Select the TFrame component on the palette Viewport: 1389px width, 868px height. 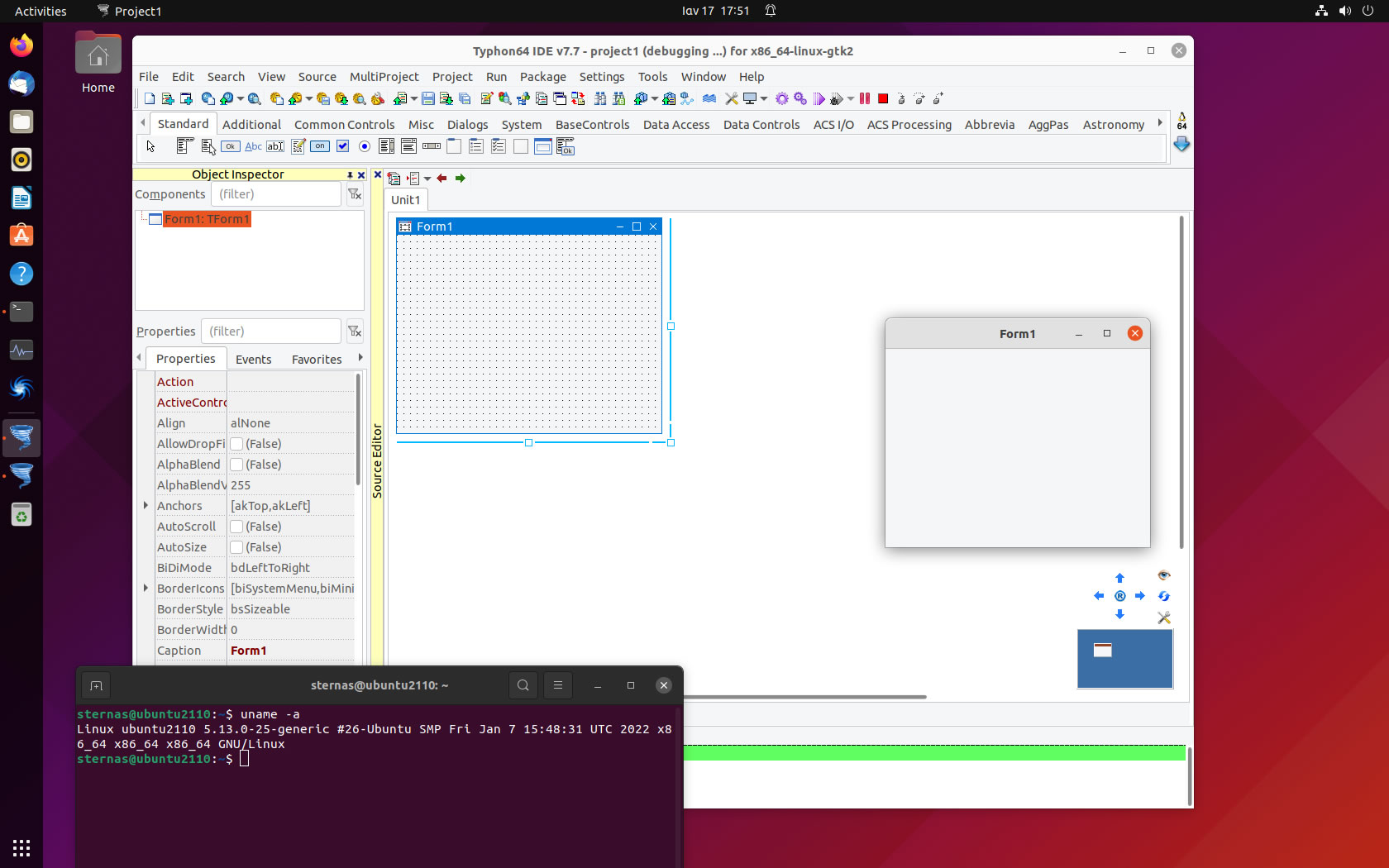point(543,146)
